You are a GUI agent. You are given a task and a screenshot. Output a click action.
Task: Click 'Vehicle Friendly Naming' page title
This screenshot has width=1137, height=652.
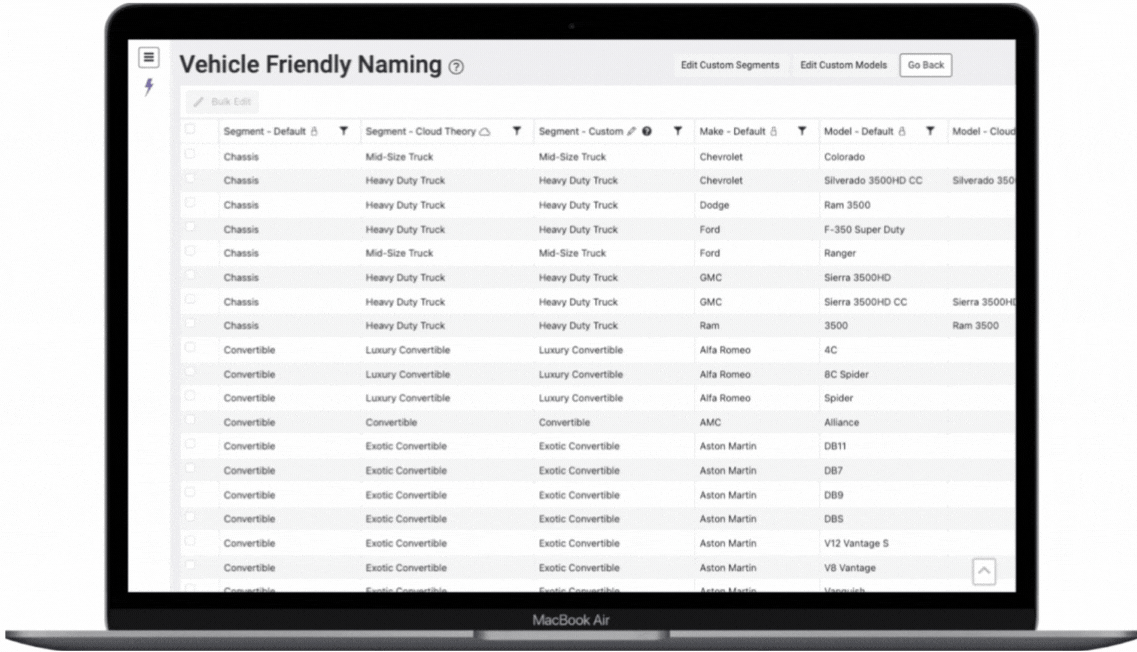pyautogui.click(x=310, y=65)
